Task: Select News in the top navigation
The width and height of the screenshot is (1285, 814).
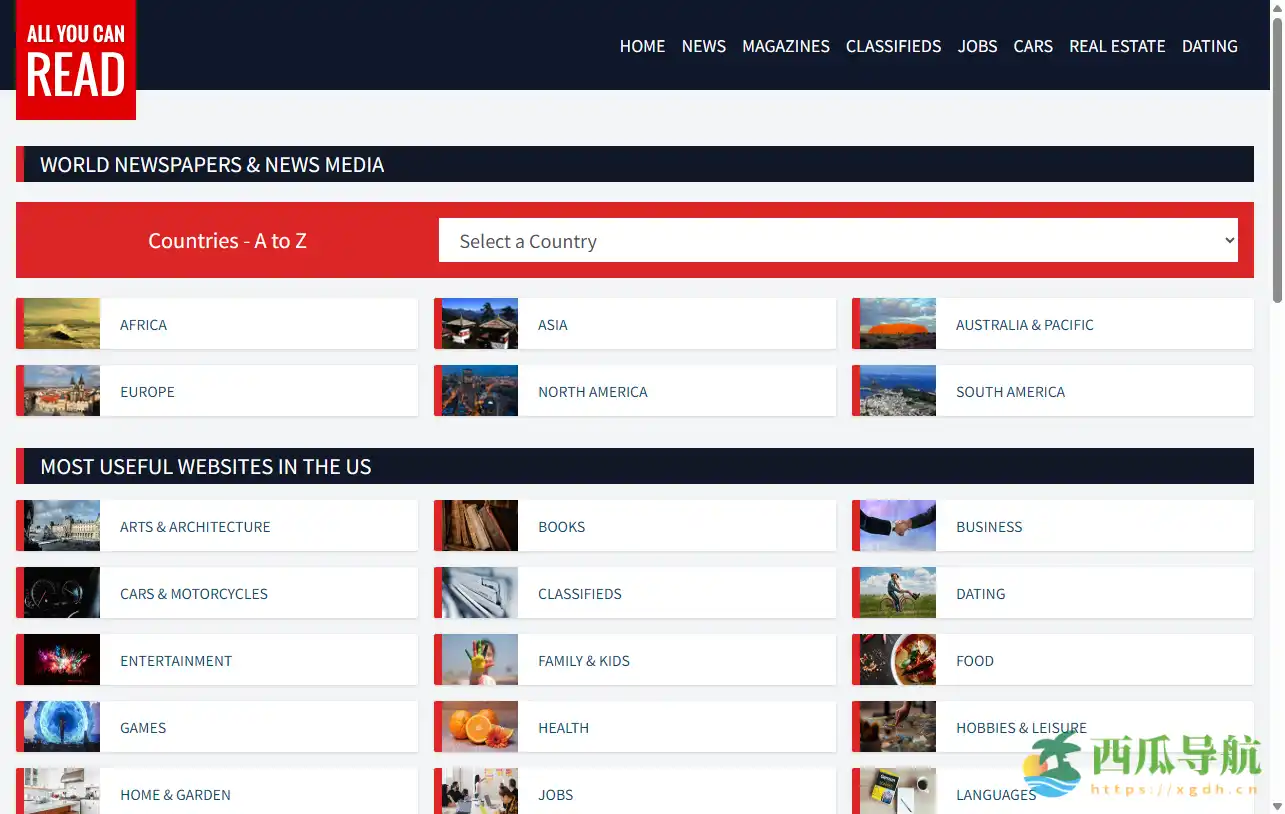Action: 703,46
